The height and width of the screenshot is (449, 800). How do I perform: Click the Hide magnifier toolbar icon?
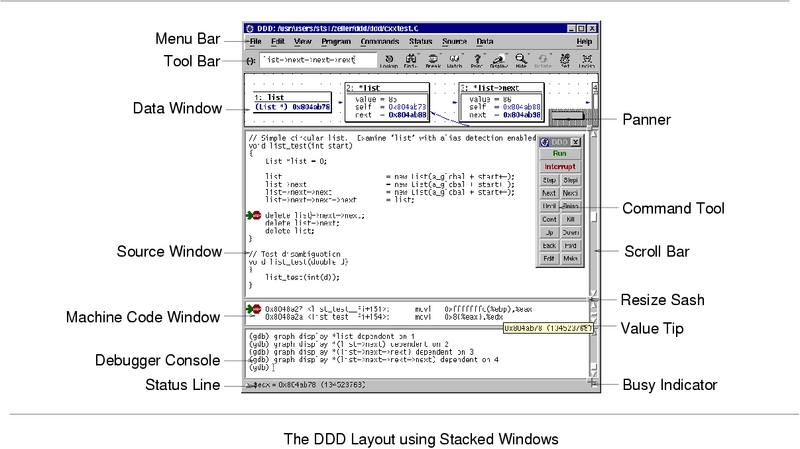tap(520, 61)
